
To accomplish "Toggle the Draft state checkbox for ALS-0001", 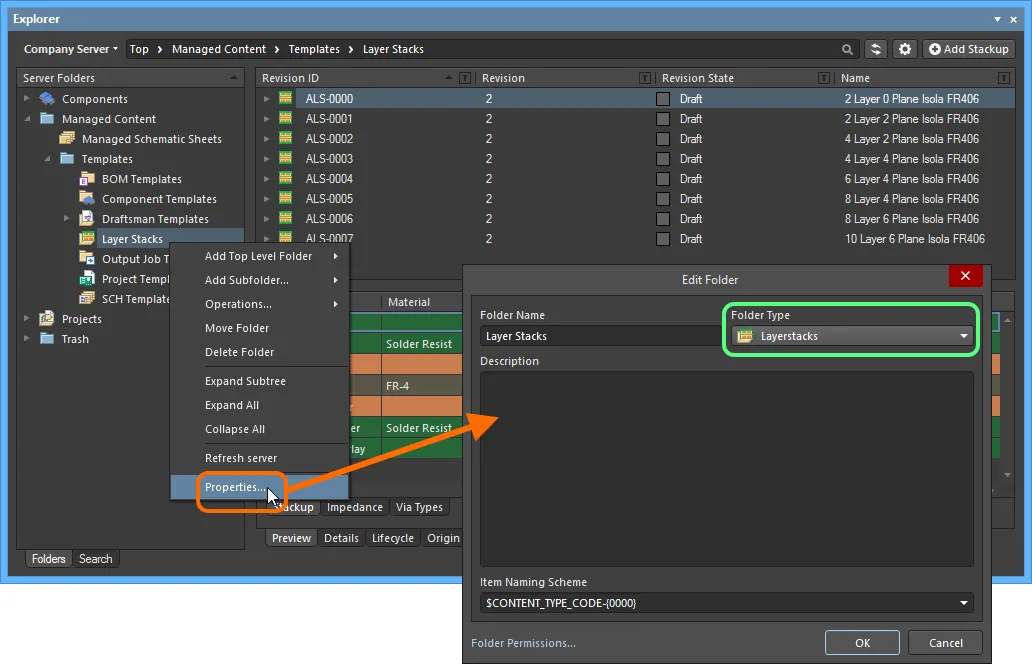I will pos(663,118).
